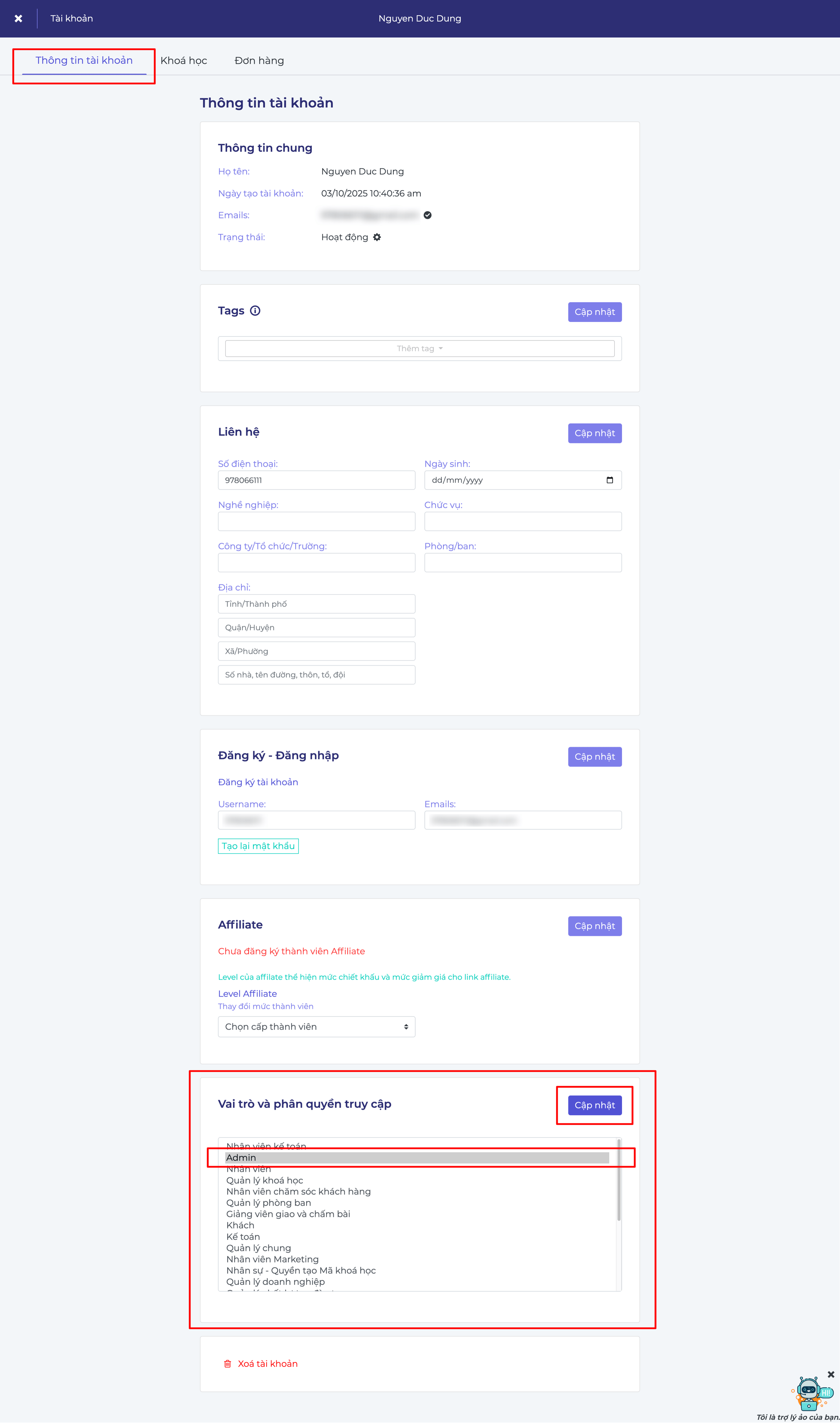Click the email verified checkmark icon

[x=428, y=215]
